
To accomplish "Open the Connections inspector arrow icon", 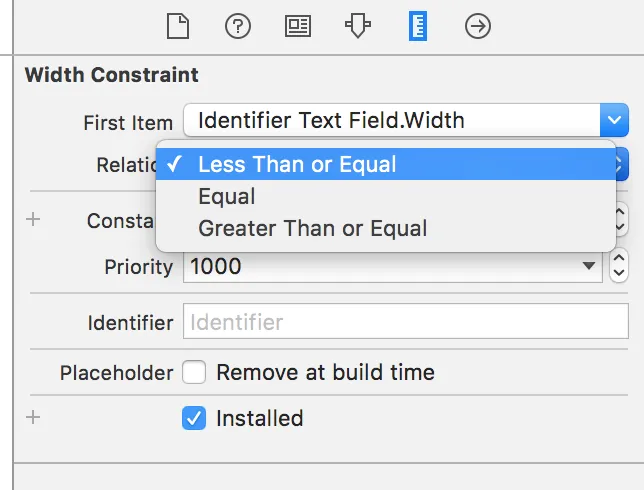I will coord(478,27).
